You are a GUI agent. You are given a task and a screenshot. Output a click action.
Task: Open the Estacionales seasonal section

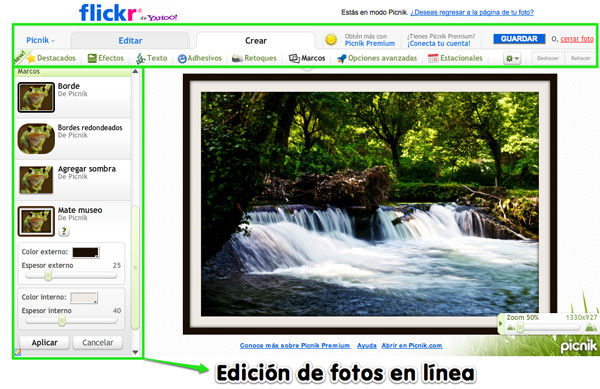click(455, 58)
